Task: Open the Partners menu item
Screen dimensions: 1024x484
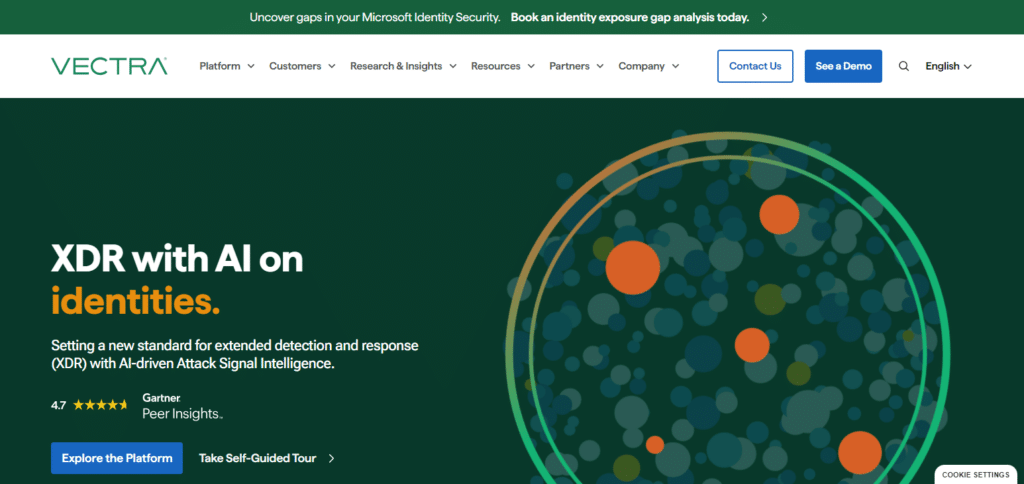Action: coord(569,66)
